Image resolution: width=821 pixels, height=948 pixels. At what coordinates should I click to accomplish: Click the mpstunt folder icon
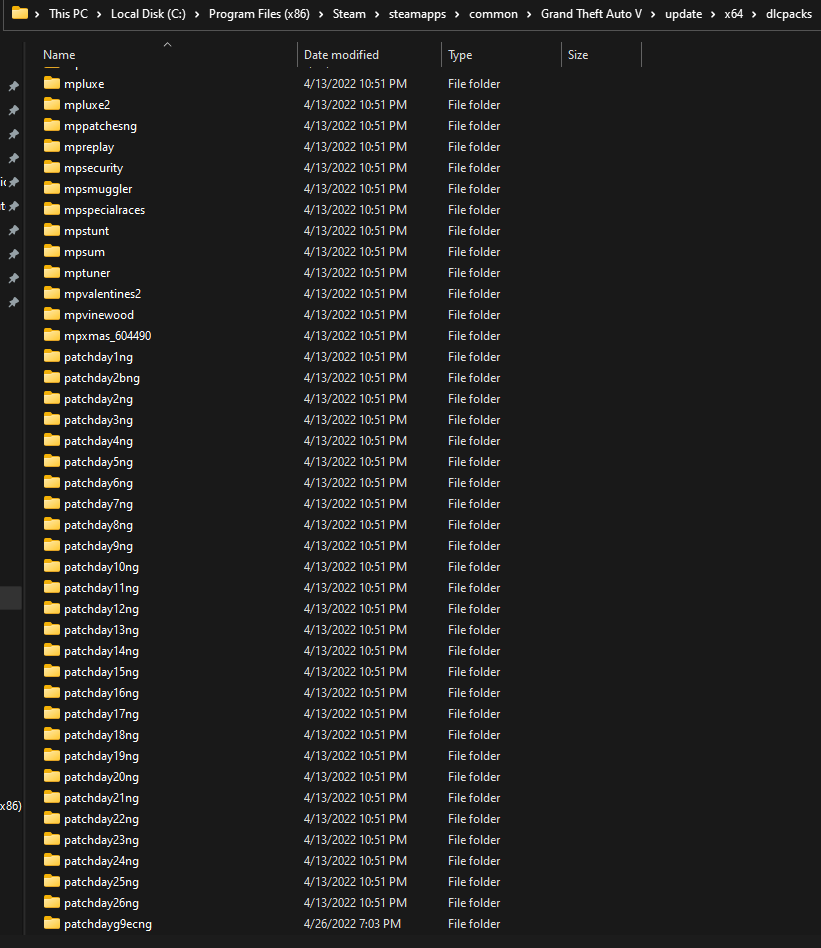pyautogui.click(x=52, y=230)
